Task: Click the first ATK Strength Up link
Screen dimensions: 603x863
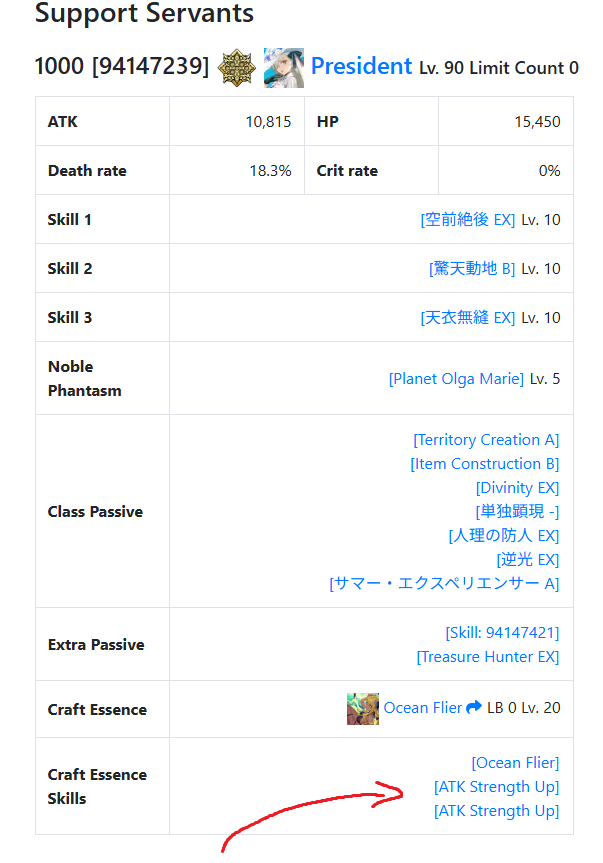Action: click(496, 787)
